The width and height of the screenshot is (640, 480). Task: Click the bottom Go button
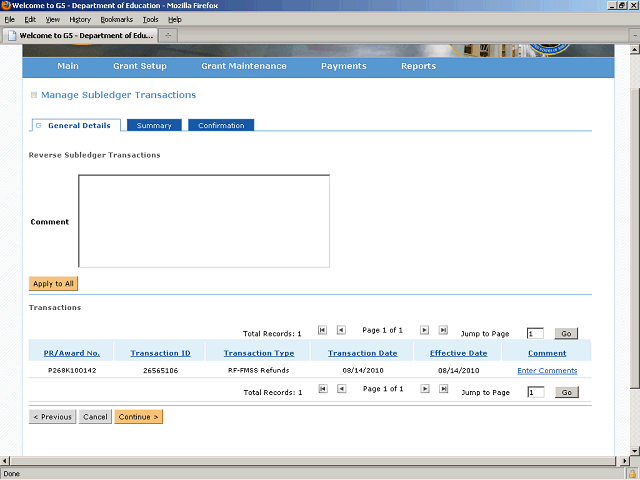[567, 392]
